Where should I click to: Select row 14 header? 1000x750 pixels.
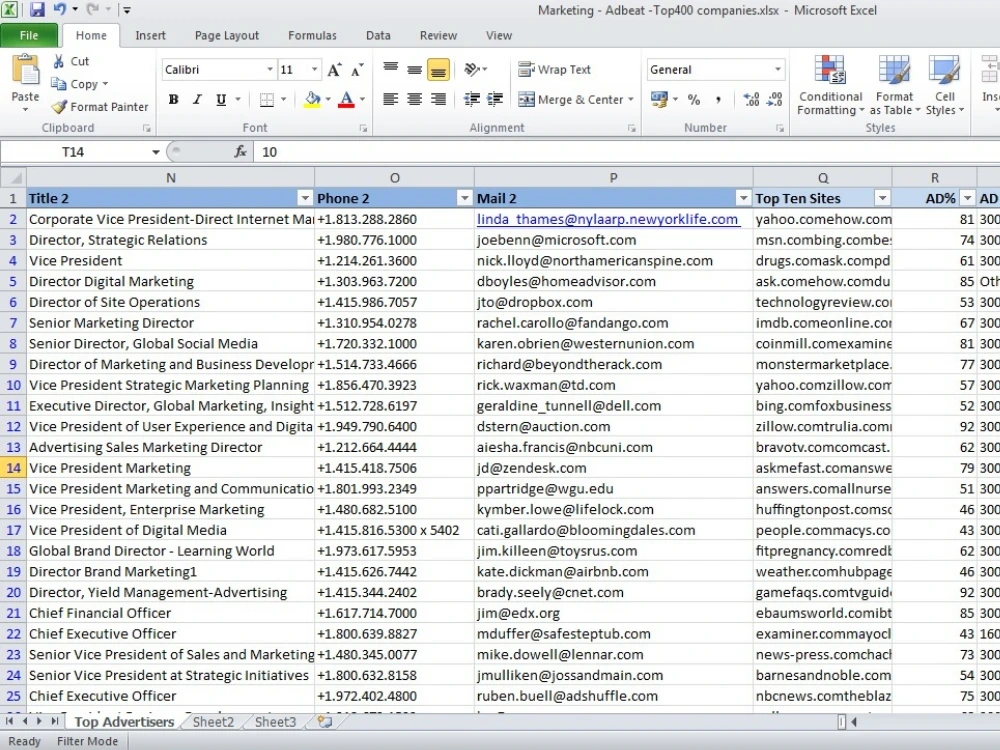pos(13,468)
